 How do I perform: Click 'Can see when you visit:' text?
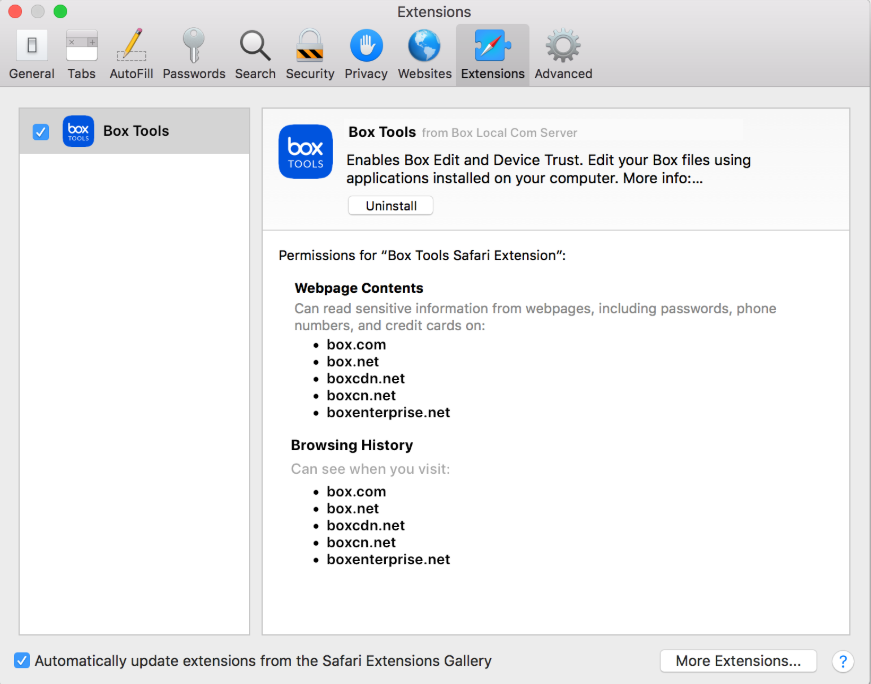[x=370, y=469]
